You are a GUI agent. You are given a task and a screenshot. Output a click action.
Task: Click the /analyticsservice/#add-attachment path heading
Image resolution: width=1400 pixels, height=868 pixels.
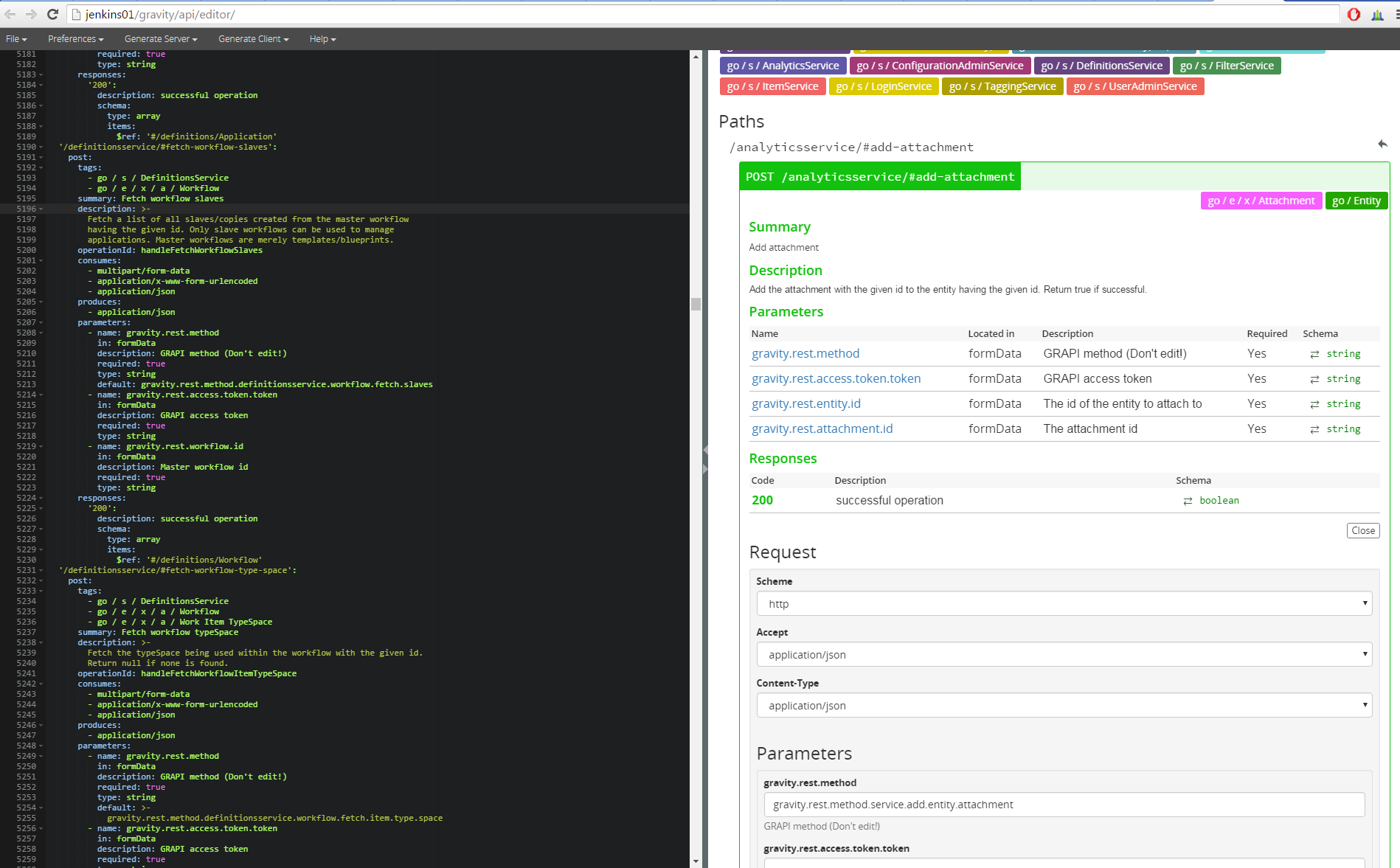coord(851,147)
